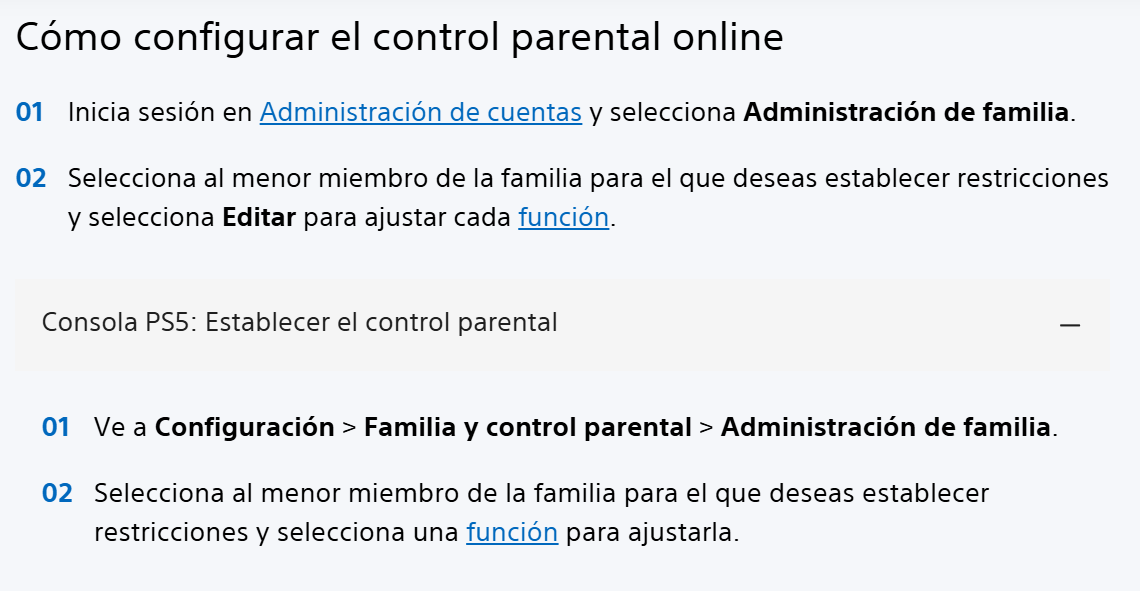The height and width of the screenshot is (591, 1140).
Task: Click bold "Administración de familia" in the PS5 step 01
Action: point(885,427)
